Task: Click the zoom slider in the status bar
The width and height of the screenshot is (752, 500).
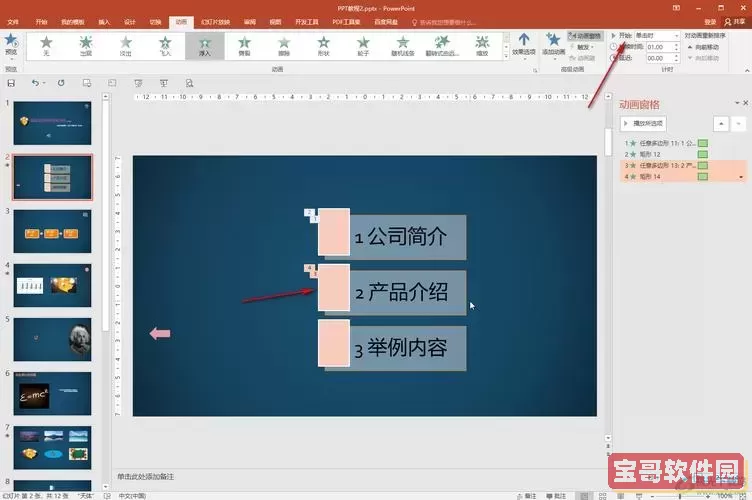Action: pos(680,496)
